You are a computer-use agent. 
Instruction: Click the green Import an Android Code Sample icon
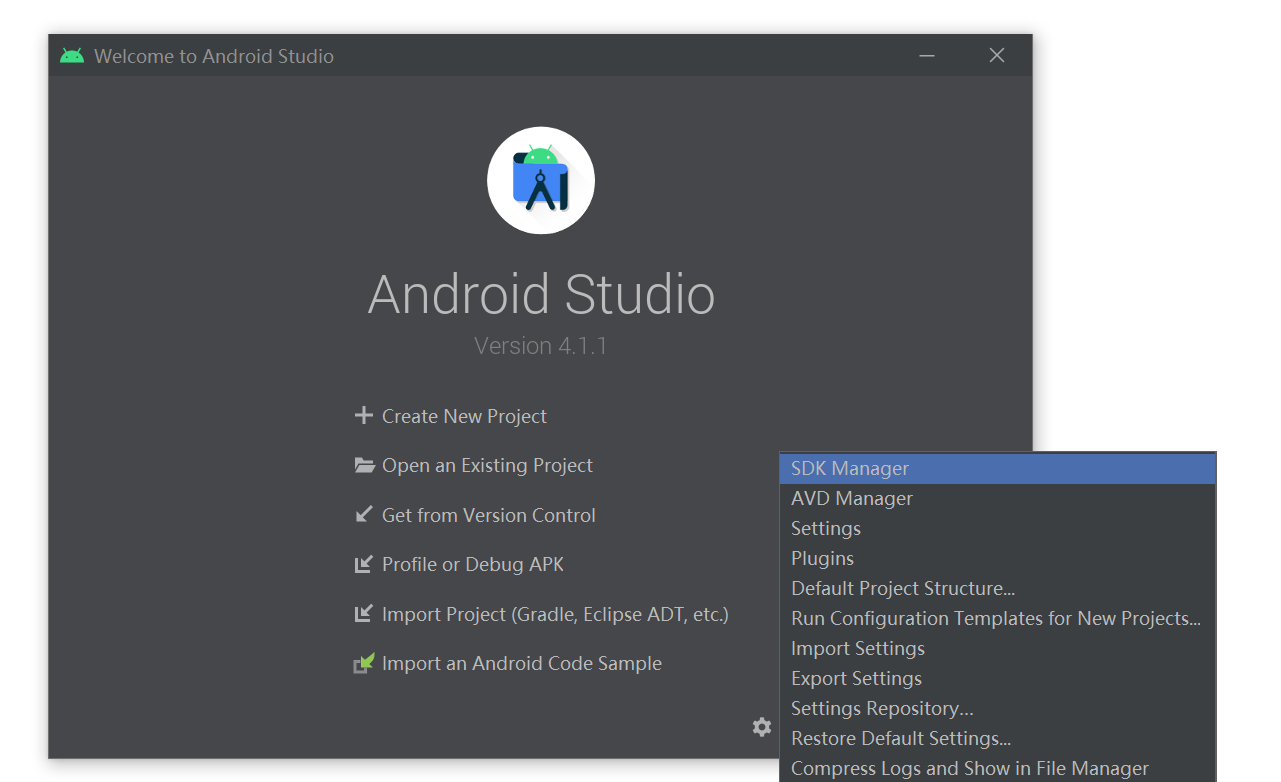click(364, 662)
